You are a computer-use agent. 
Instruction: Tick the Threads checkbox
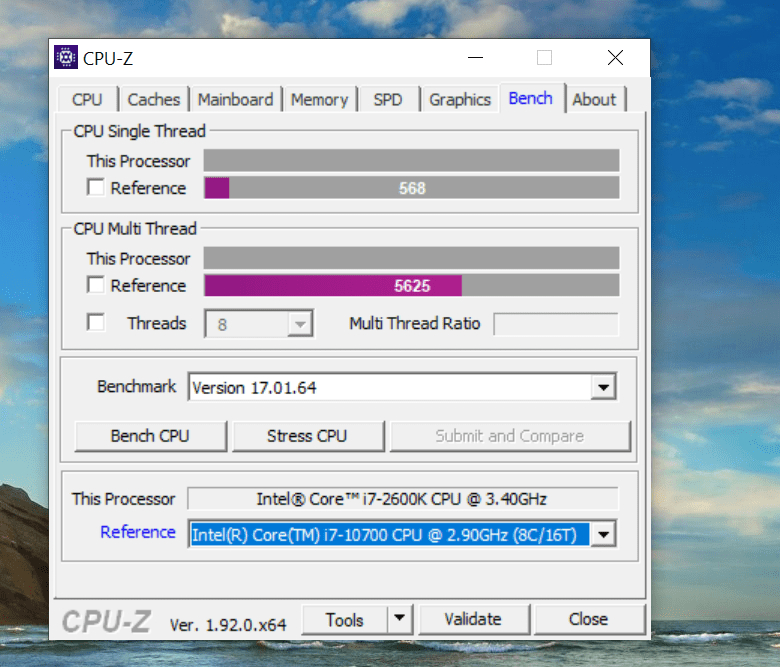coord(96,322)
